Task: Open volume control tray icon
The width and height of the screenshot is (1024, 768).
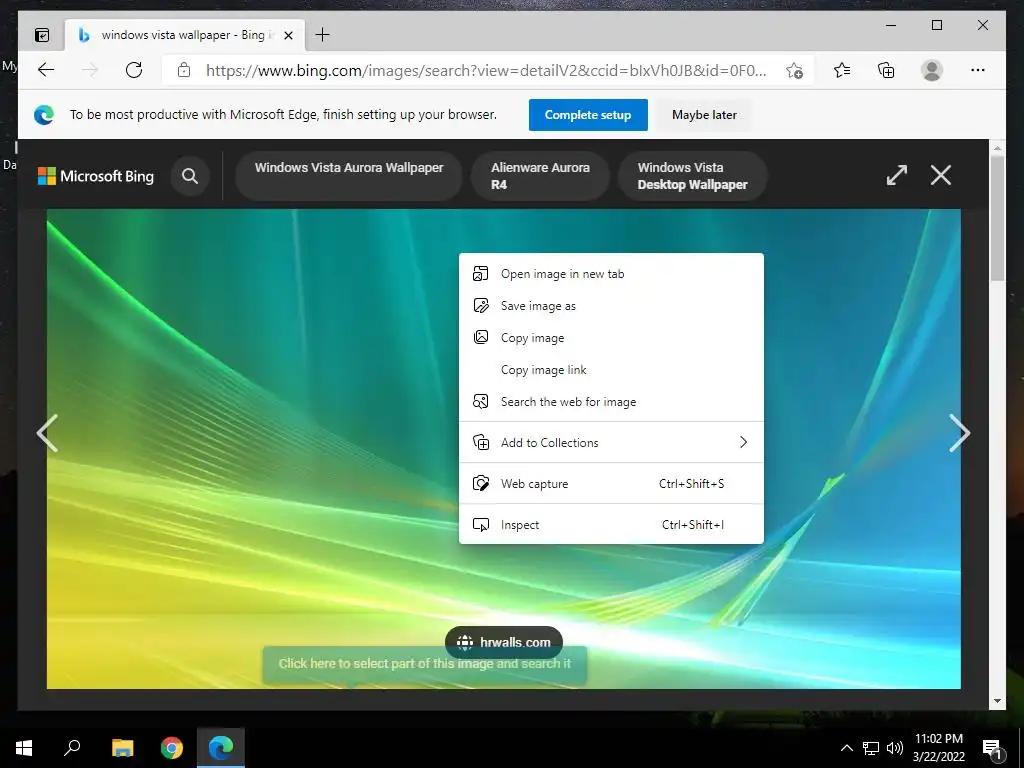Action: click(x=895, y=748)
